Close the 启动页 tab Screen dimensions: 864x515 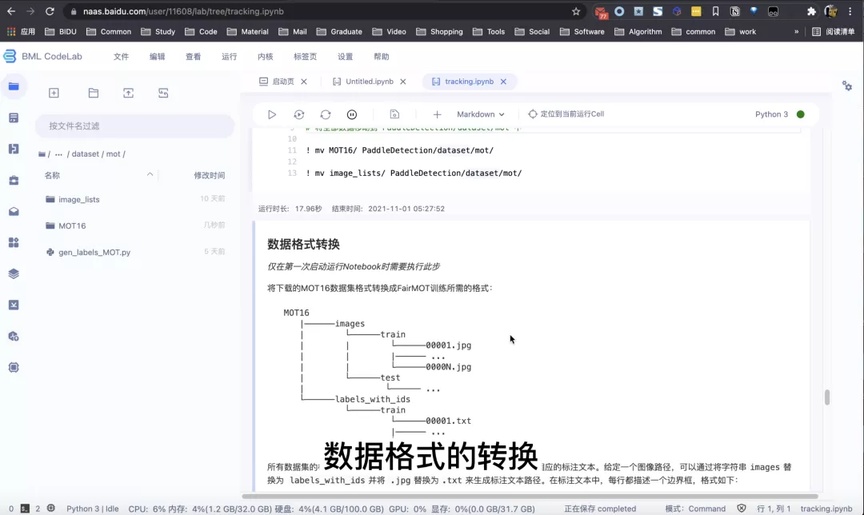304,82
